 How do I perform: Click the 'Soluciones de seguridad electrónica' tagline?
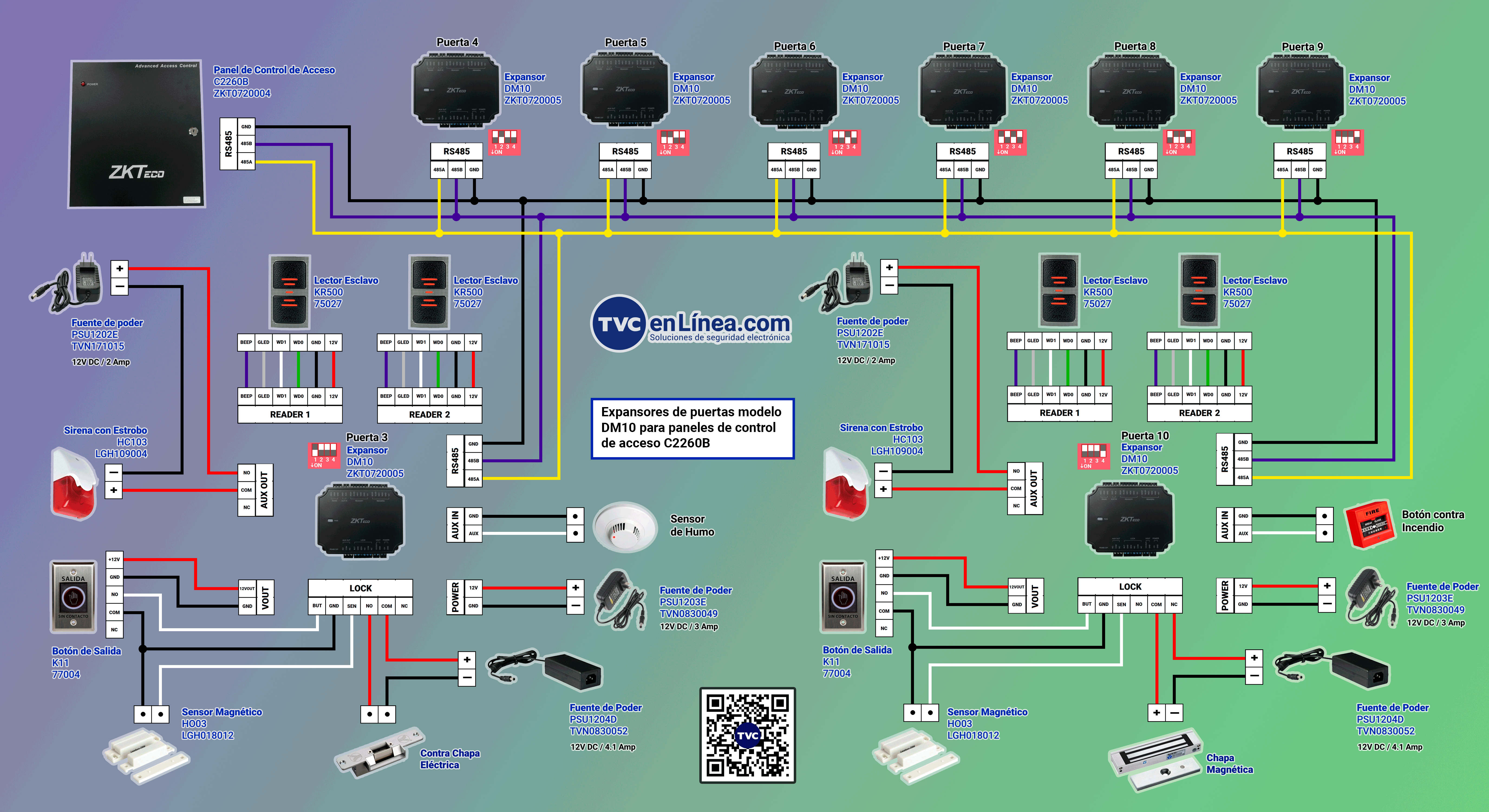720,338
